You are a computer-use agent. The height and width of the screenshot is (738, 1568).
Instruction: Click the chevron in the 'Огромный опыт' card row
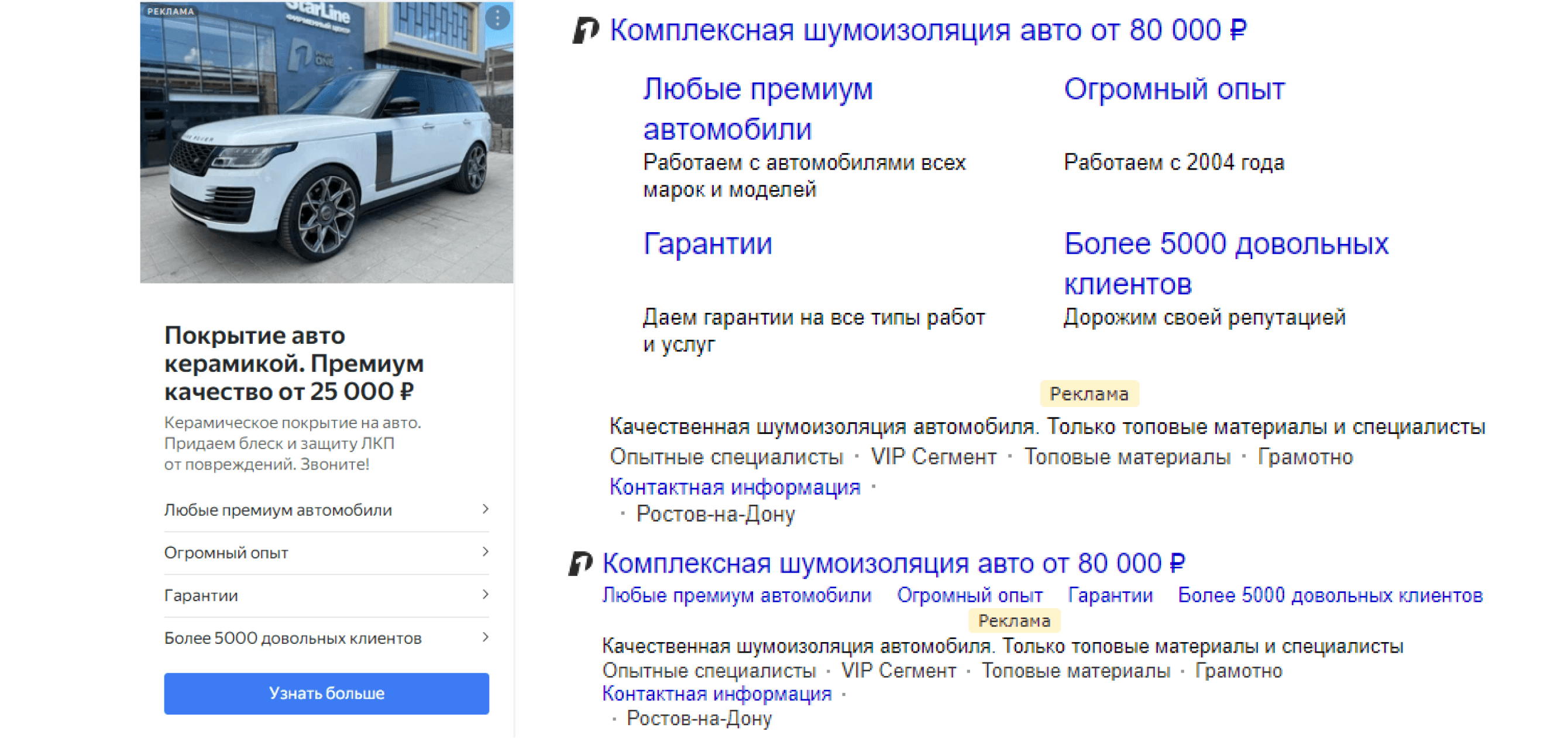point(485,552)
